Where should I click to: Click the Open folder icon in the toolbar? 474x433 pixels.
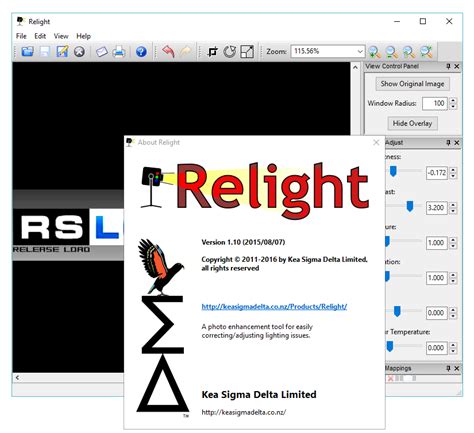[x=27, y=52]
